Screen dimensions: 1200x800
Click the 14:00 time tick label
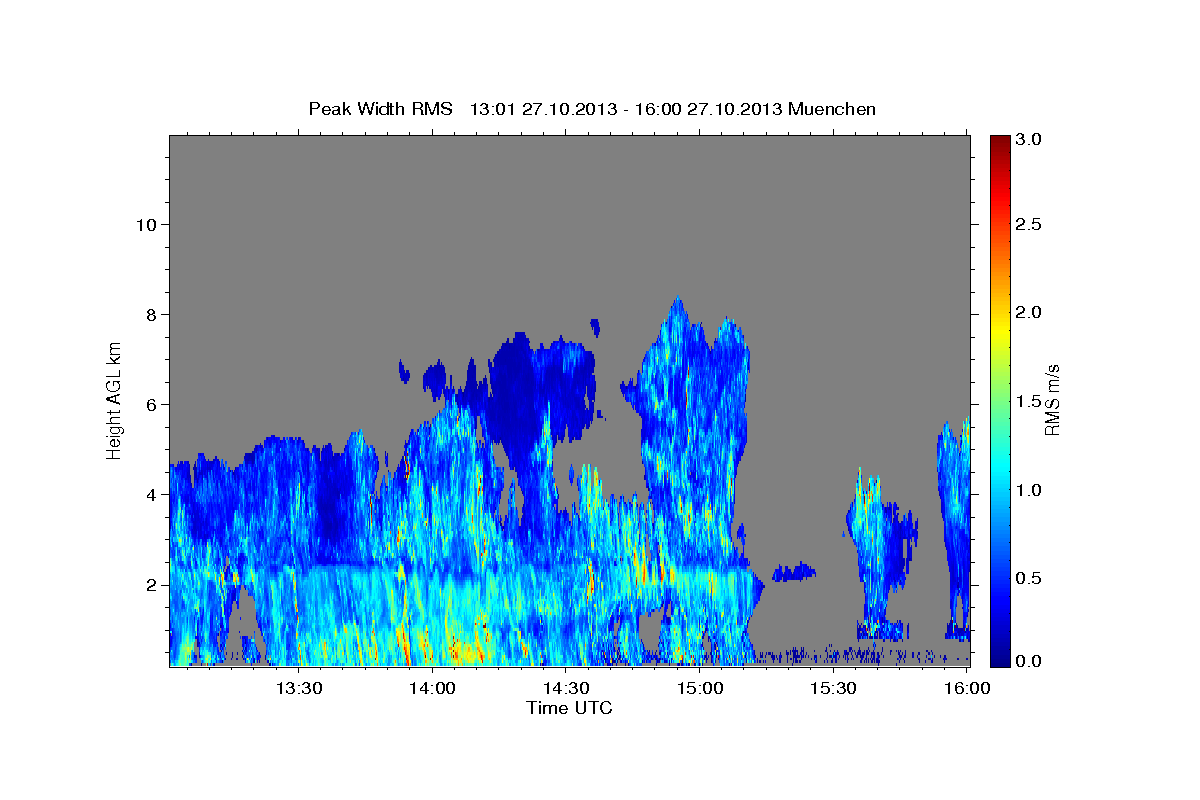pyautogui.click(x=432, y=688)
